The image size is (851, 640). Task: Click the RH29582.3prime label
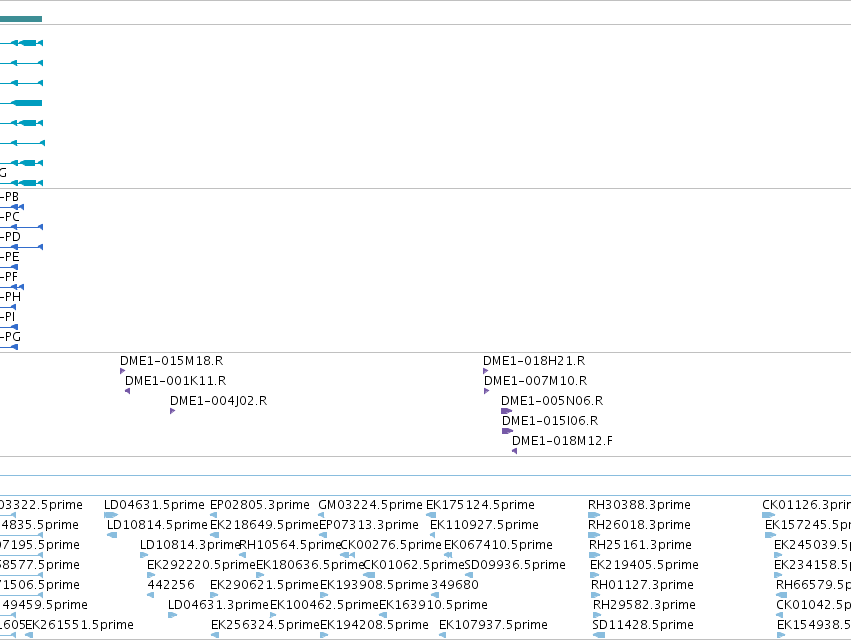point(644,605)
